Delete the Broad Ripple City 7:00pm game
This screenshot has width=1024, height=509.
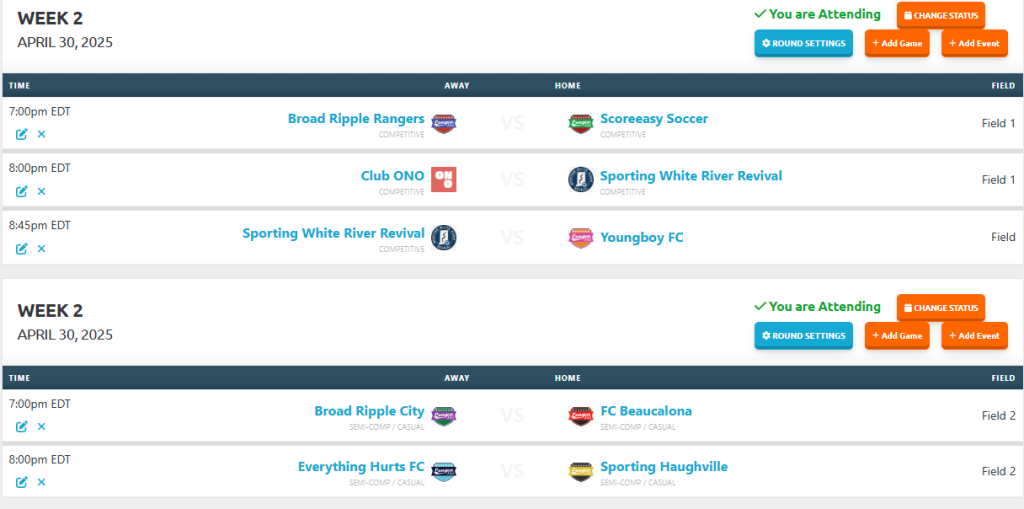[x=41, y=427]
